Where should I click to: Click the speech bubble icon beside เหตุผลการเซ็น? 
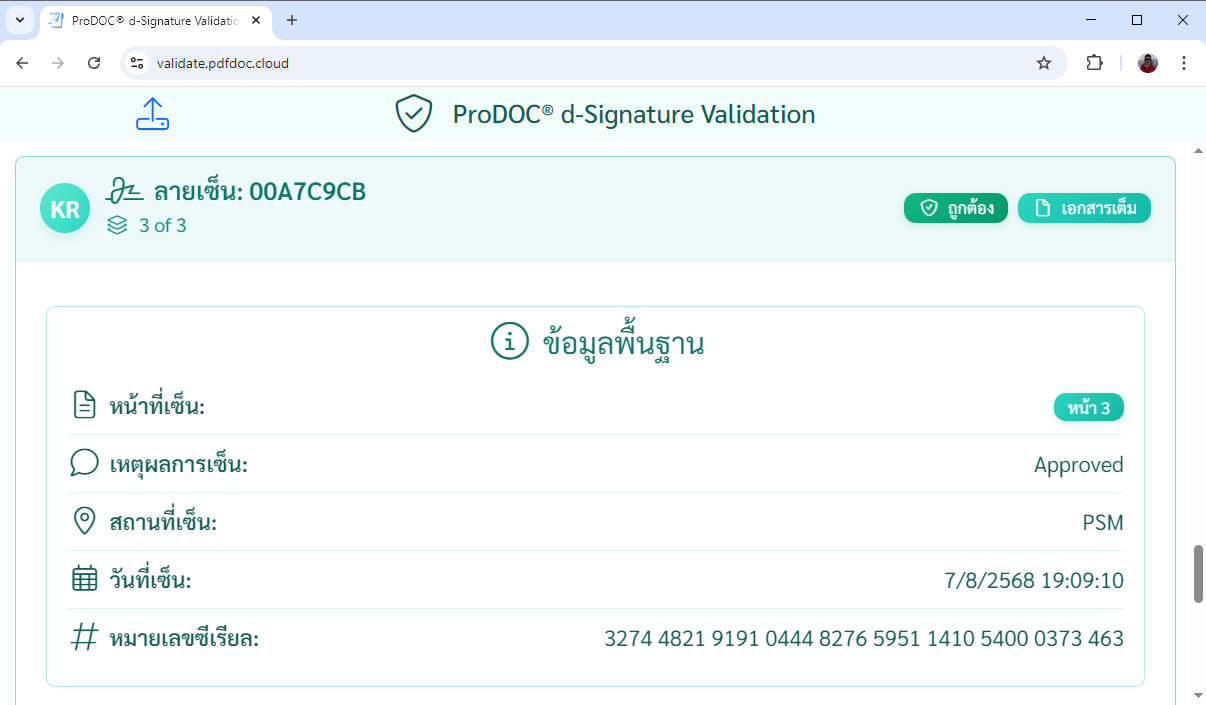pos(85,463)
